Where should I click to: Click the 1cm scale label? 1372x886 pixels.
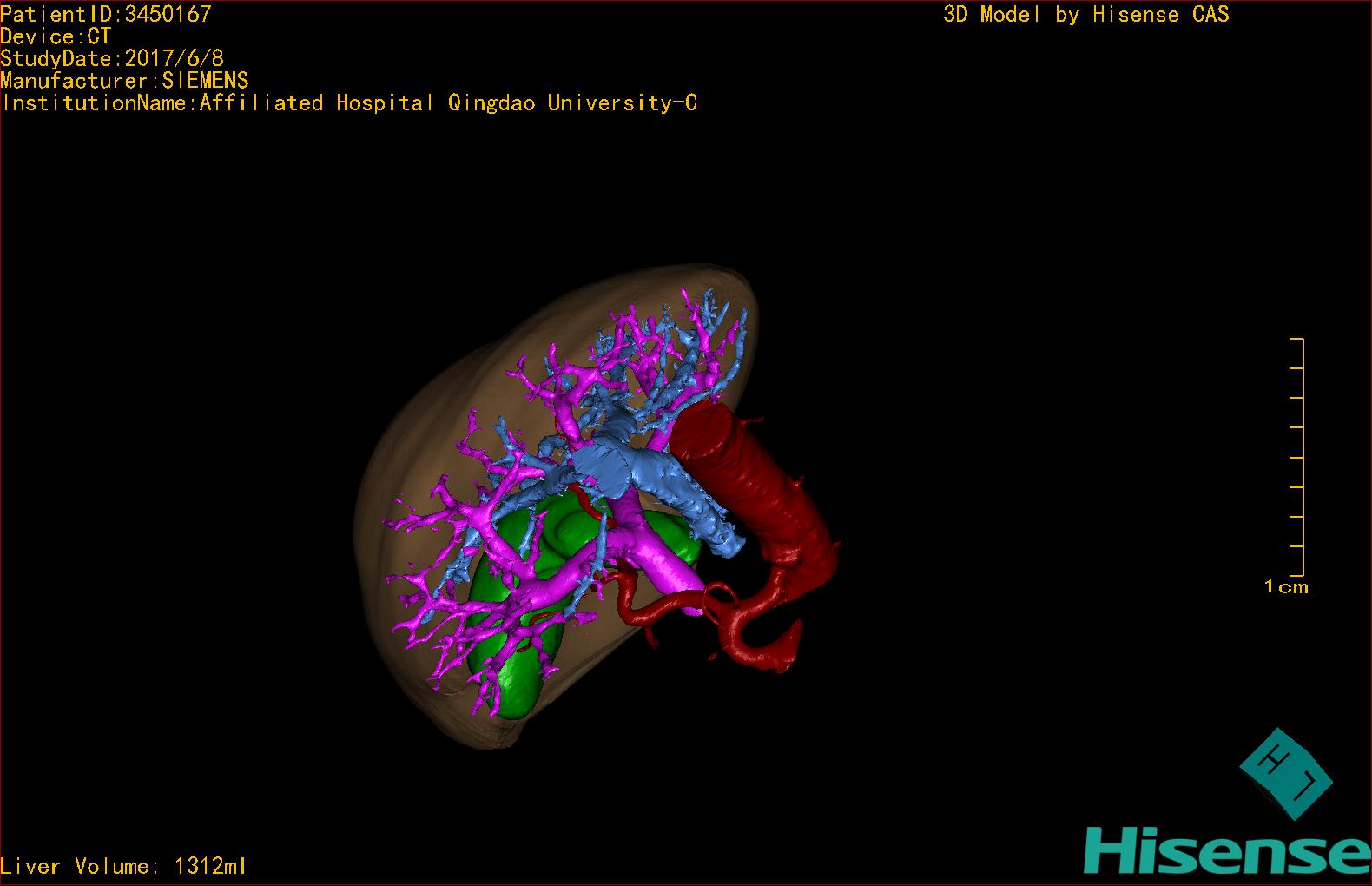pyautogui.click(x=1286, y=587)
